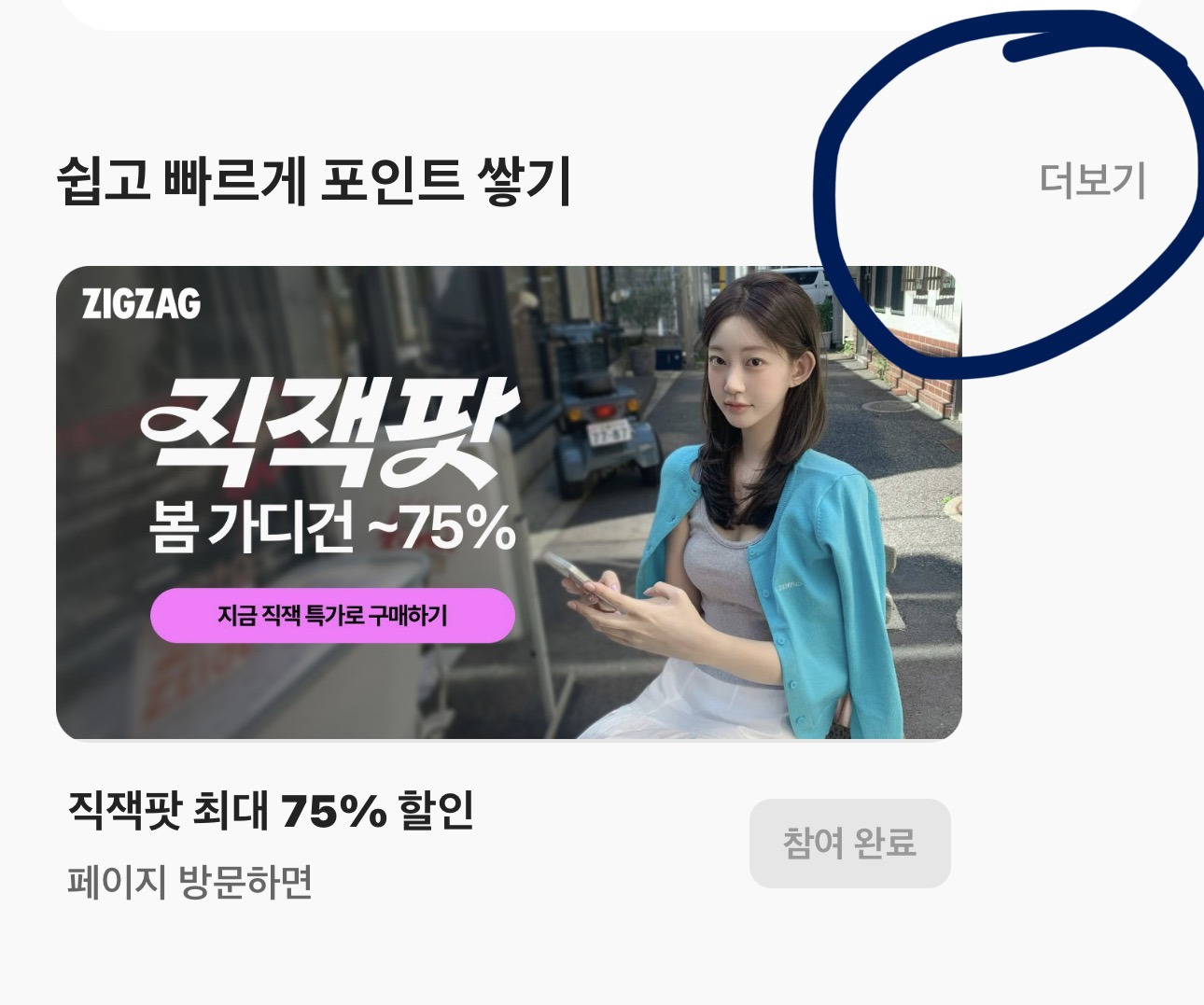Click the grayed-out 참여 완료 button
This screenshot has height=1005, width=1204.
pos(849,843)
